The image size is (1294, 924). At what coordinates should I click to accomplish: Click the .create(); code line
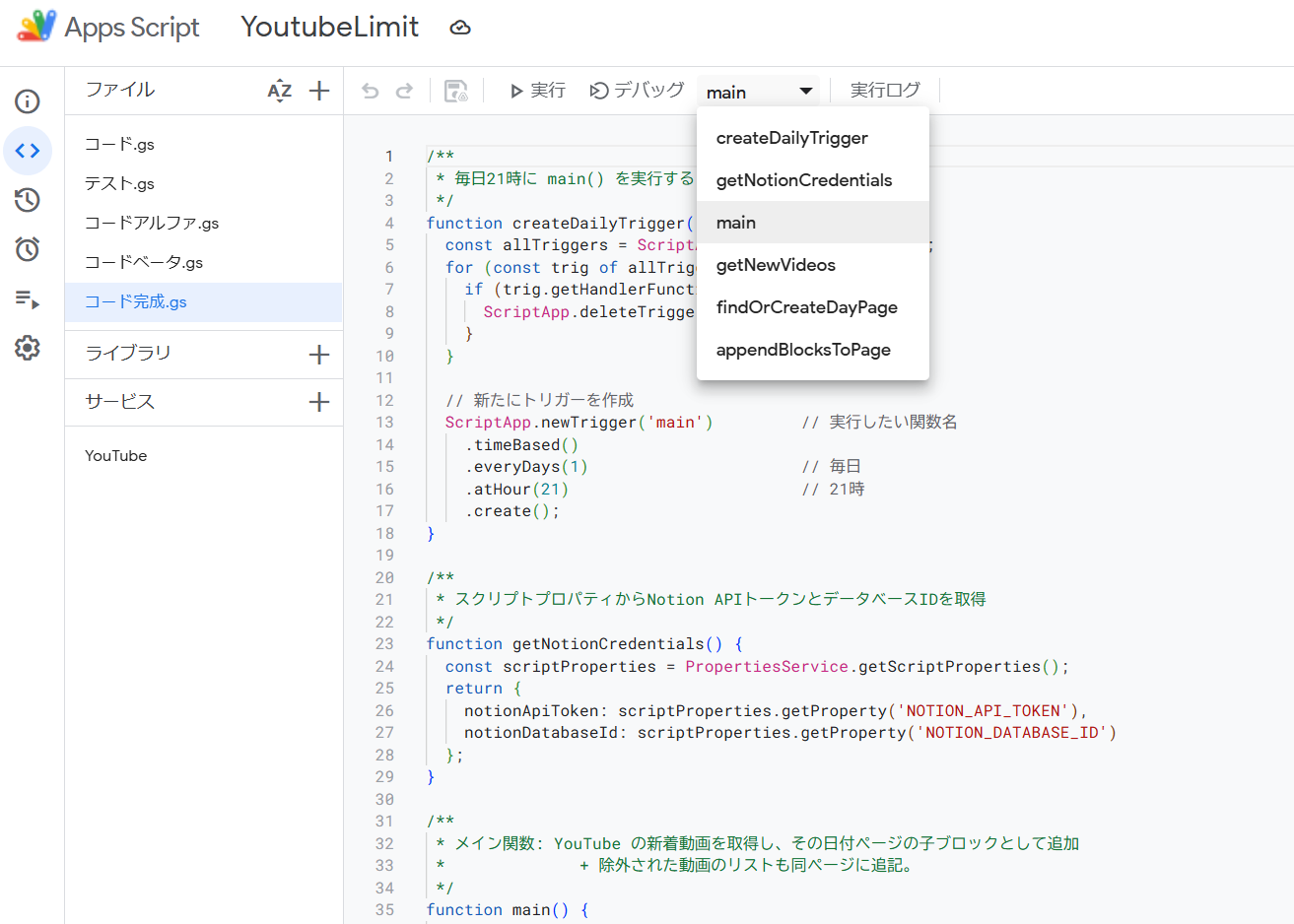click(511, 511)
